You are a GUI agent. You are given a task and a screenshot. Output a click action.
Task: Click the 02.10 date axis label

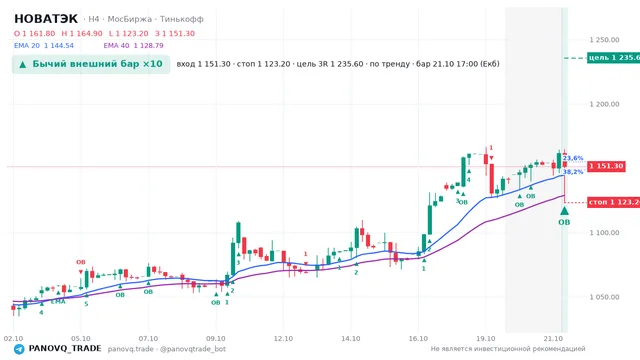[x=13, y=338]
